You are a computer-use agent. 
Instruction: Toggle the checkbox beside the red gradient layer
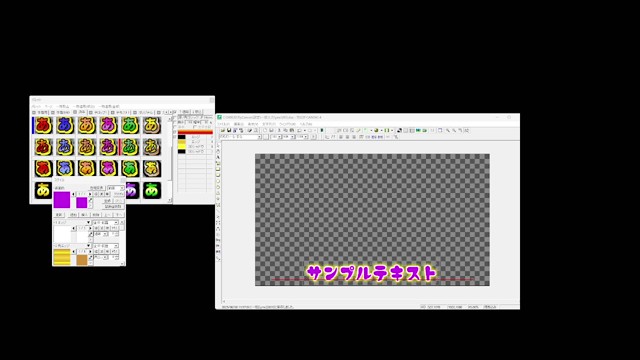tap(174, 132)
